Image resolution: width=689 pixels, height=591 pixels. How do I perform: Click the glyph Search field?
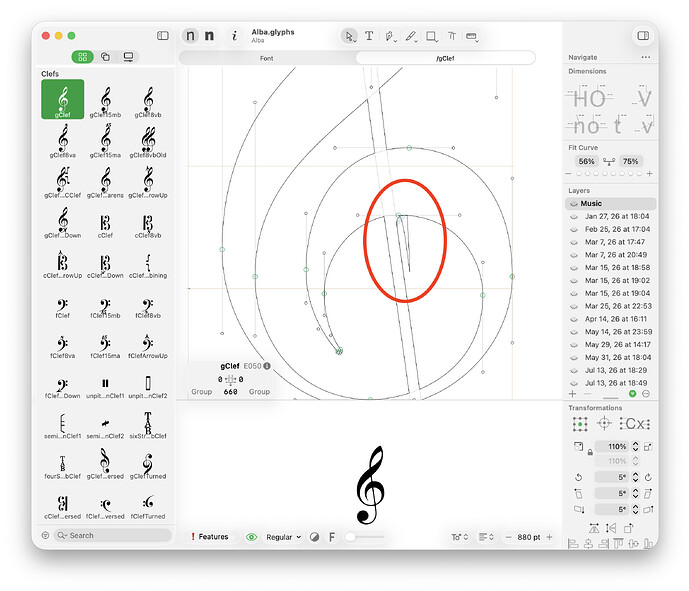[113, 535]
